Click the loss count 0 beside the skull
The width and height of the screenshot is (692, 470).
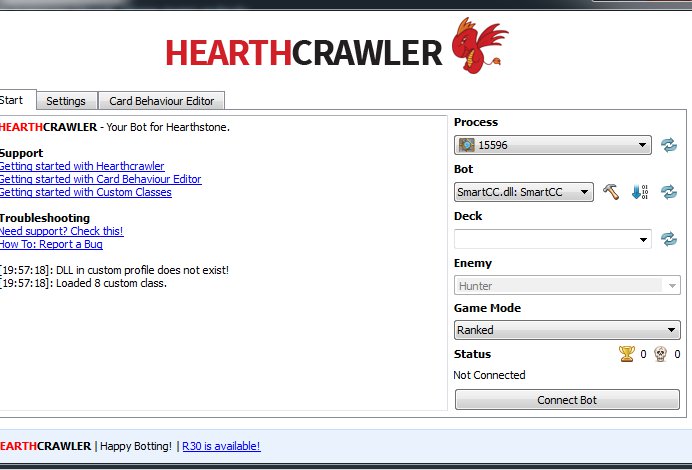tap(677, 354)
